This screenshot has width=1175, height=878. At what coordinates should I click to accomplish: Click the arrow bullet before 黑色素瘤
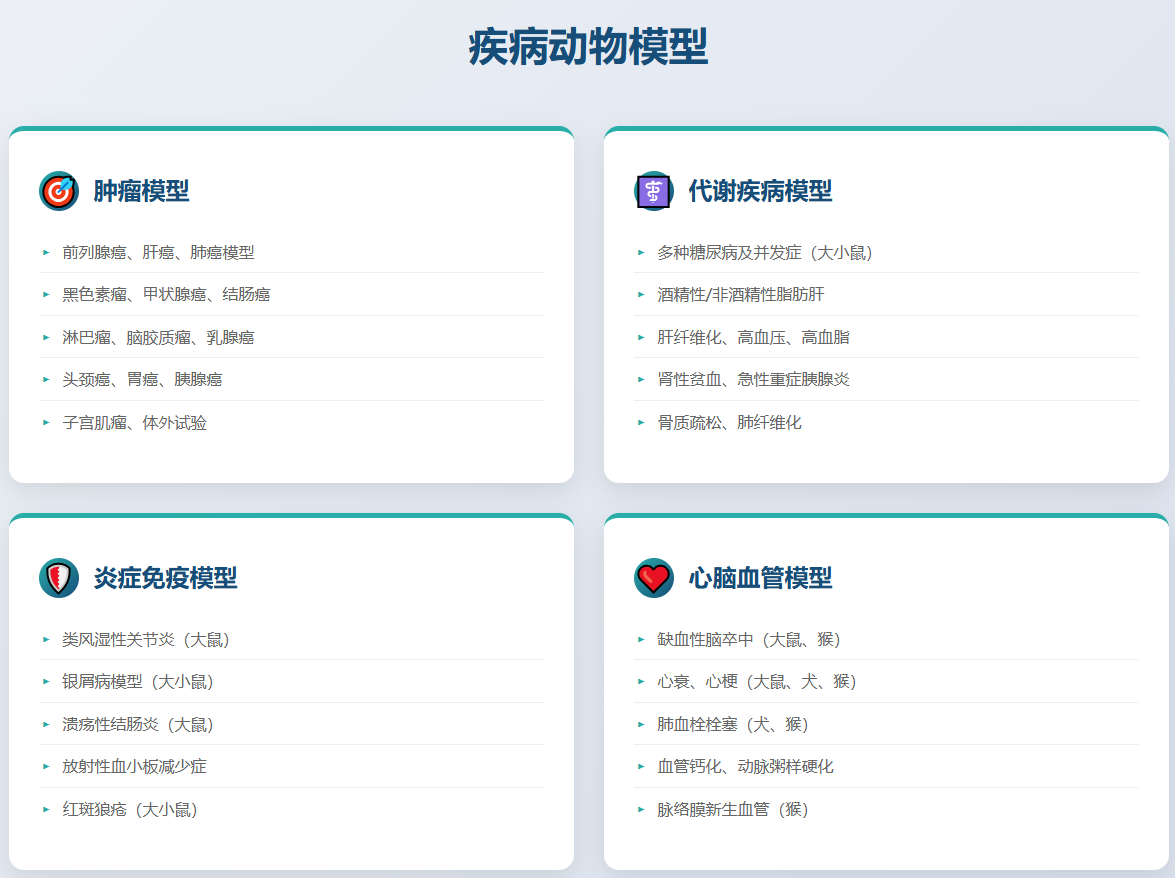(46, 294)
